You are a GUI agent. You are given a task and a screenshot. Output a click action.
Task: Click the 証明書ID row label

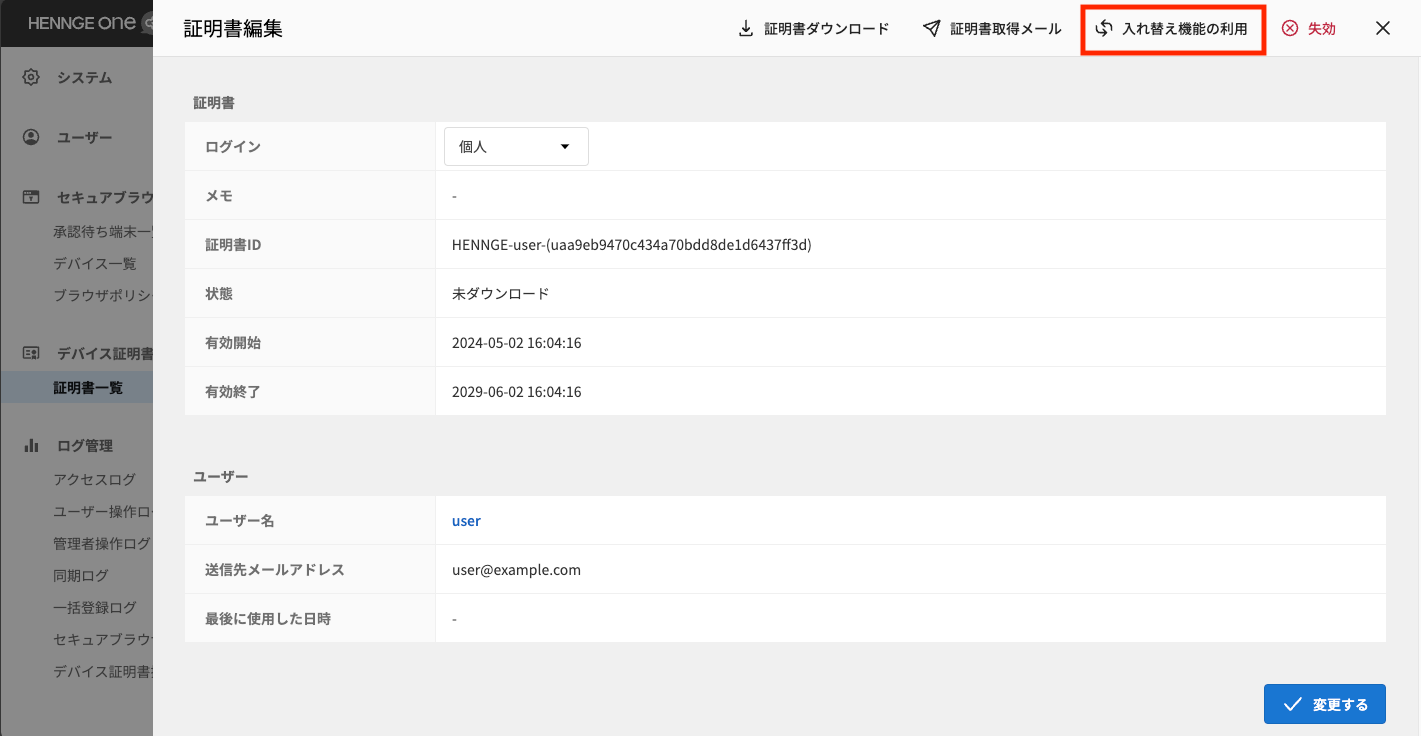[233, 245]
